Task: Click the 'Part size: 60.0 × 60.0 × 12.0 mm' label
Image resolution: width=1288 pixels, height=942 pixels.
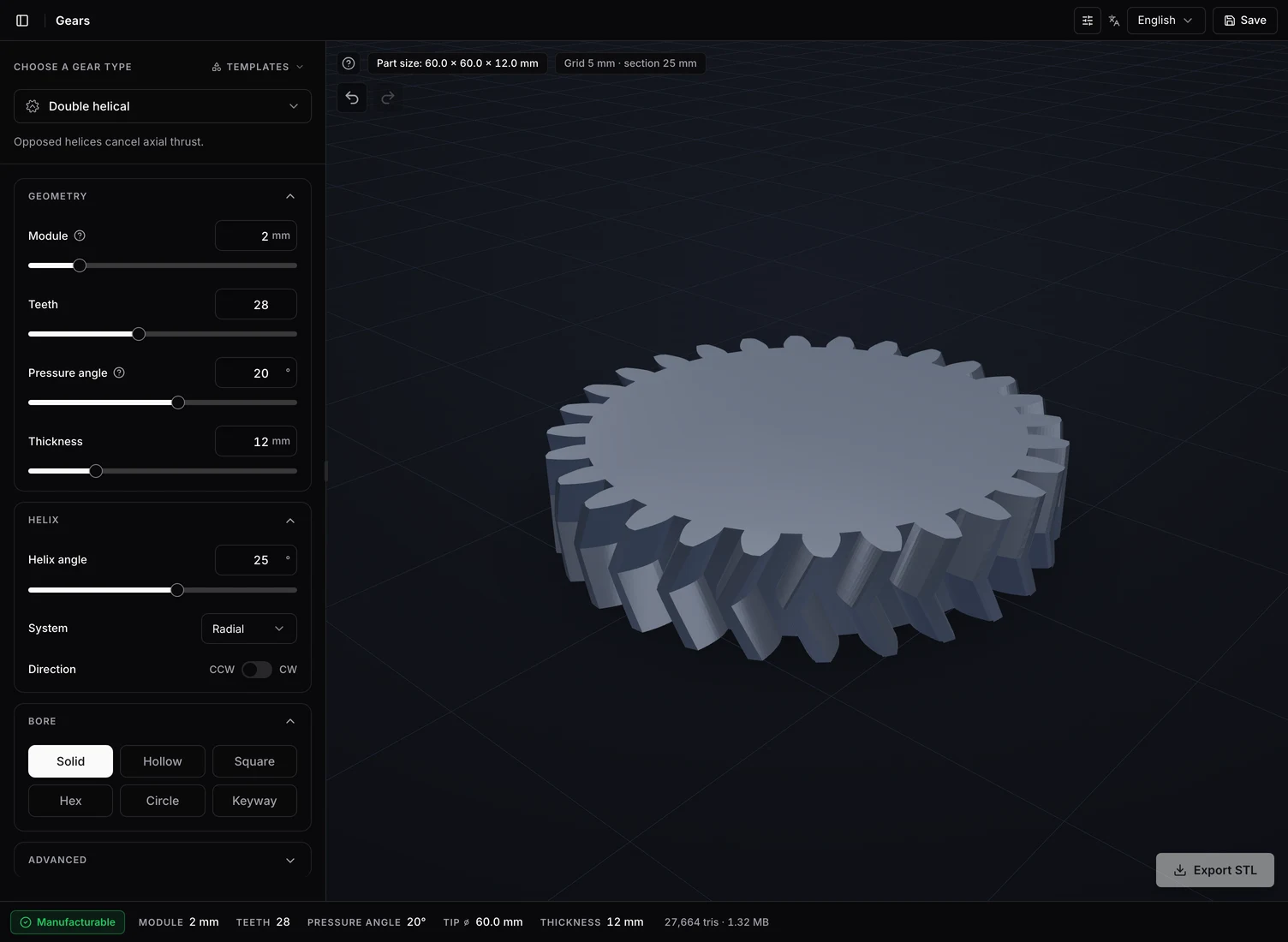Action: pyautogui.click(x=457, y=63)
